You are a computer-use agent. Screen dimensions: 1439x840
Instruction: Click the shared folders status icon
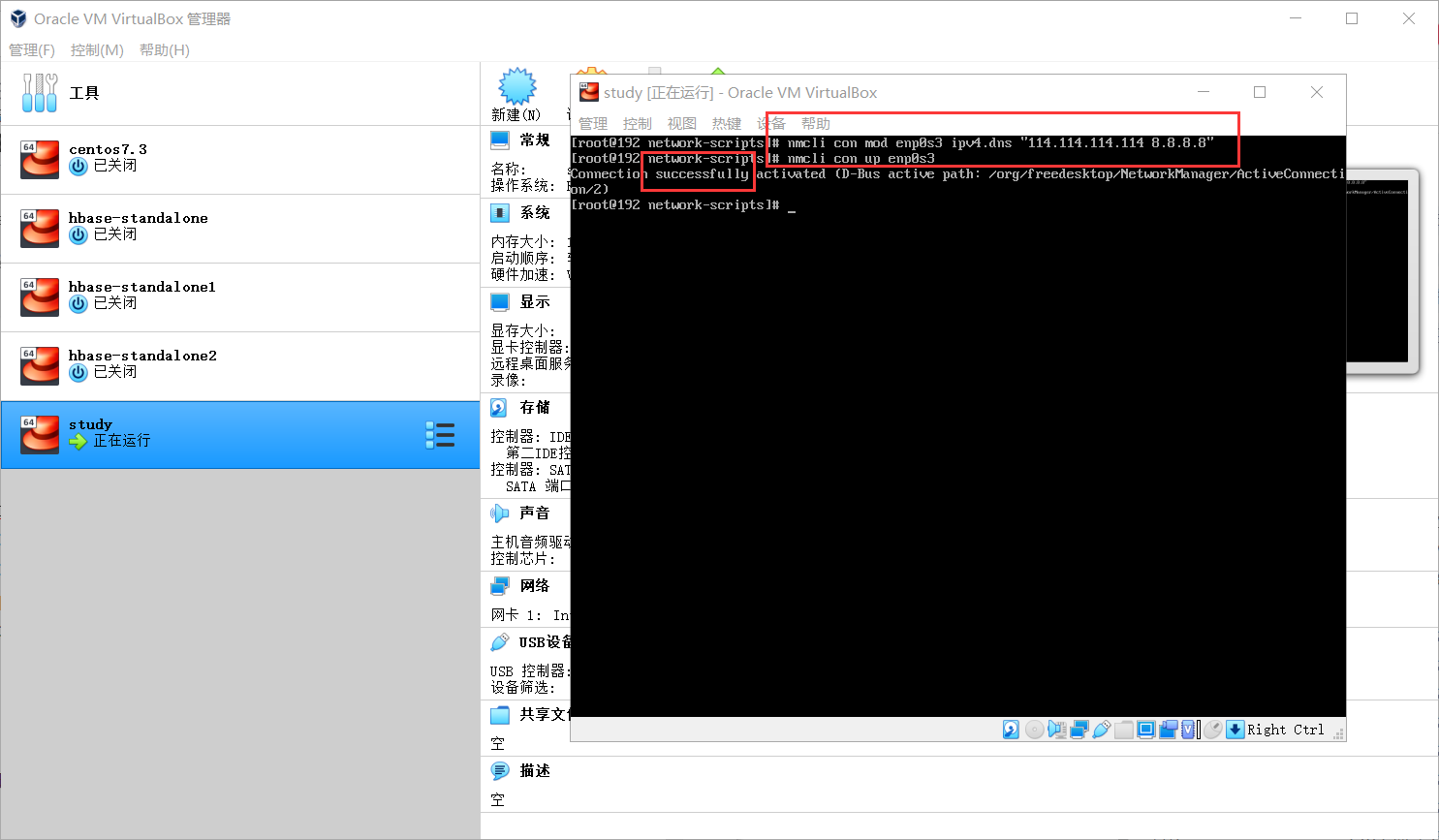coord(1124,729)
